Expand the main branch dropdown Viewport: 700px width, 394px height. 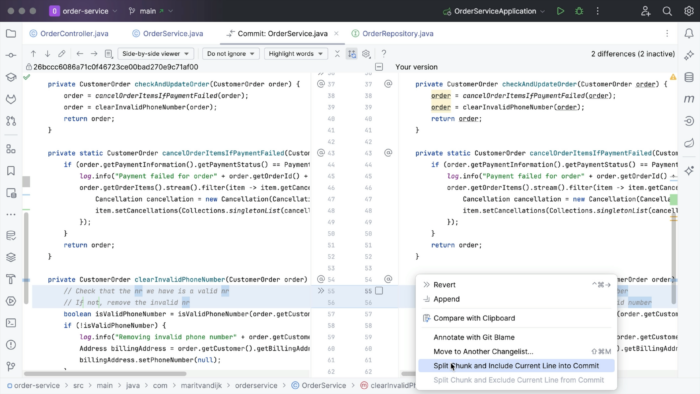click(x=150, y=11)
